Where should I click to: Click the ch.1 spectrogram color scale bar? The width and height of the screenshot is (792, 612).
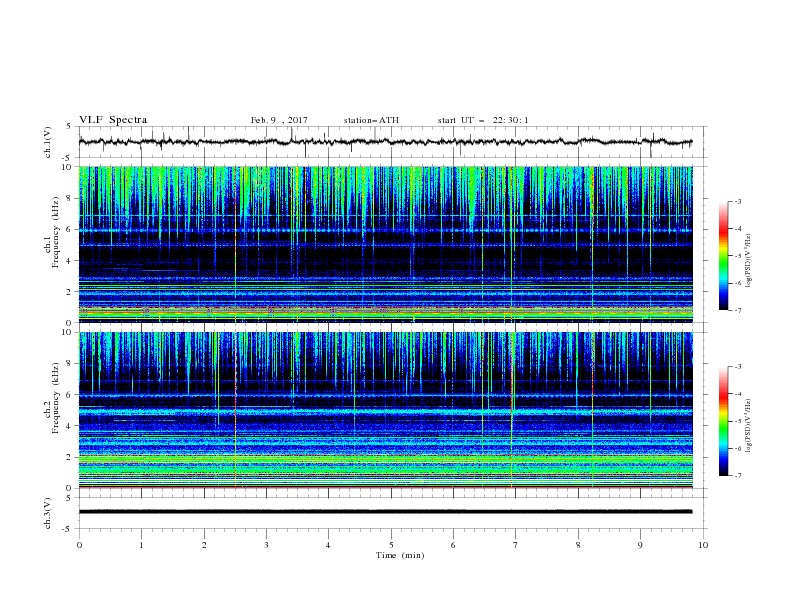723,256
